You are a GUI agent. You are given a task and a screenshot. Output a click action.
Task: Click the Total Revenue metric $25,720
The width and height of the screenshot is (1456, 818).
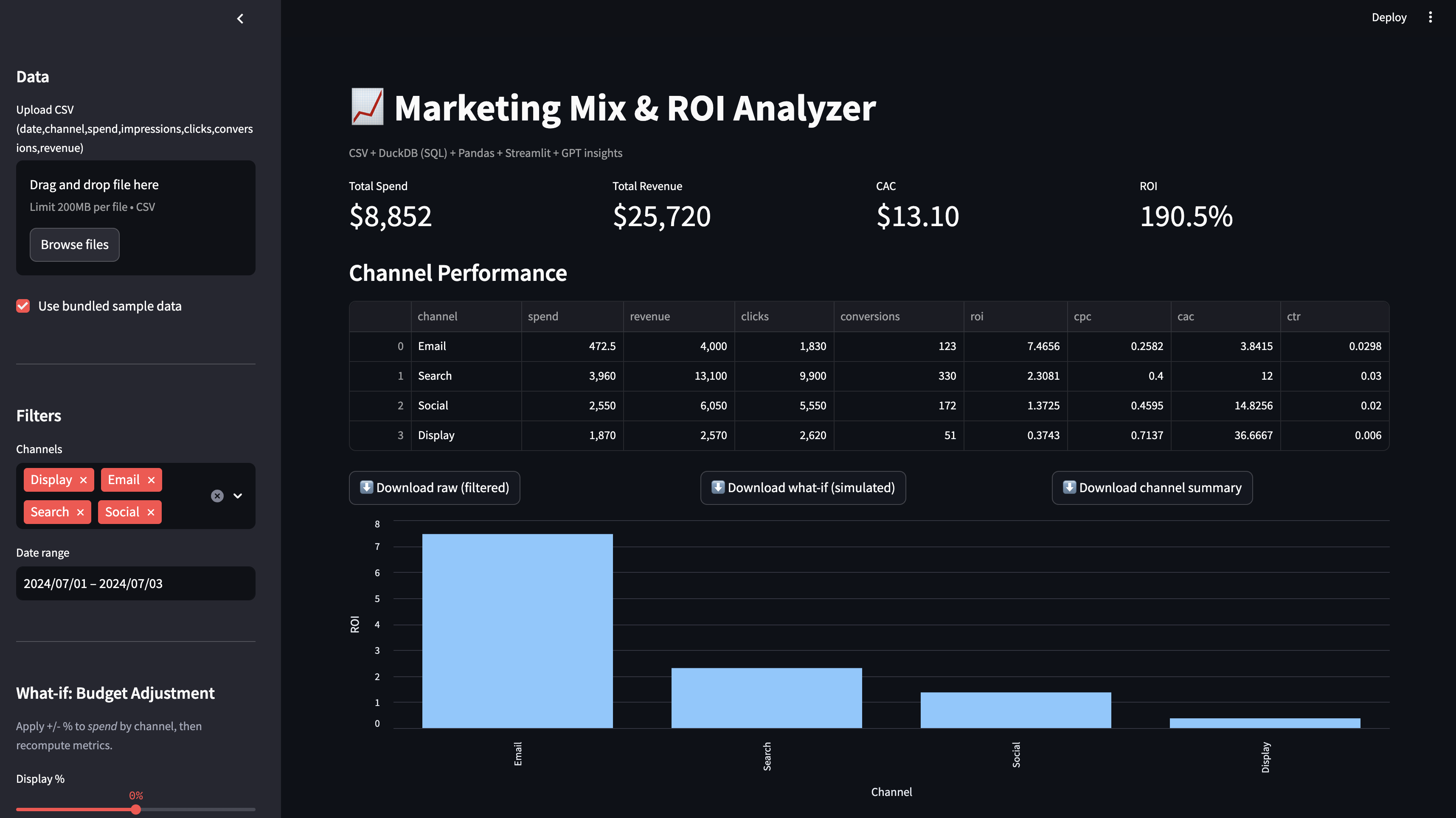pos(662,216)
